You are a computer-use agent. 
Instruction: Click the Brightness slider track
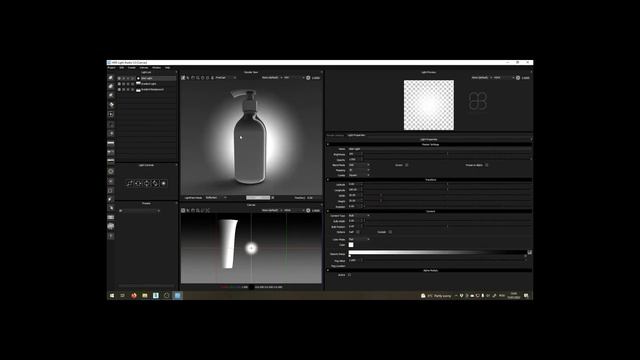(x=448, y=154)
